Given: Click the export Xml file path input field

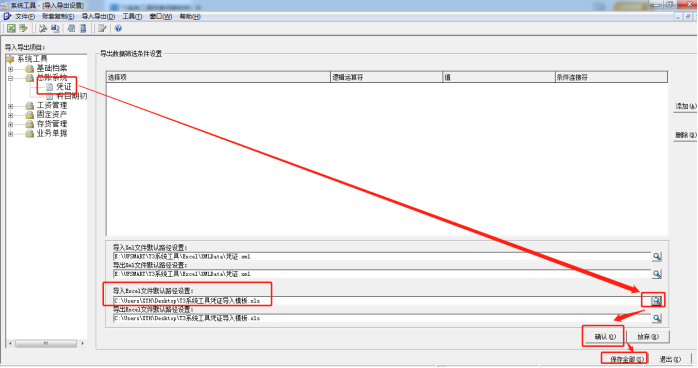Looking at the screenshot, I should coord(381,274).
